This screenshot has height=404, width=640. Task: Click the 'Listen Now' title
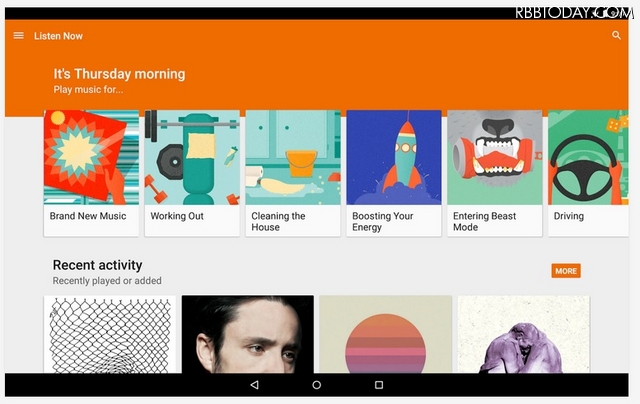(x=58, y=36)
